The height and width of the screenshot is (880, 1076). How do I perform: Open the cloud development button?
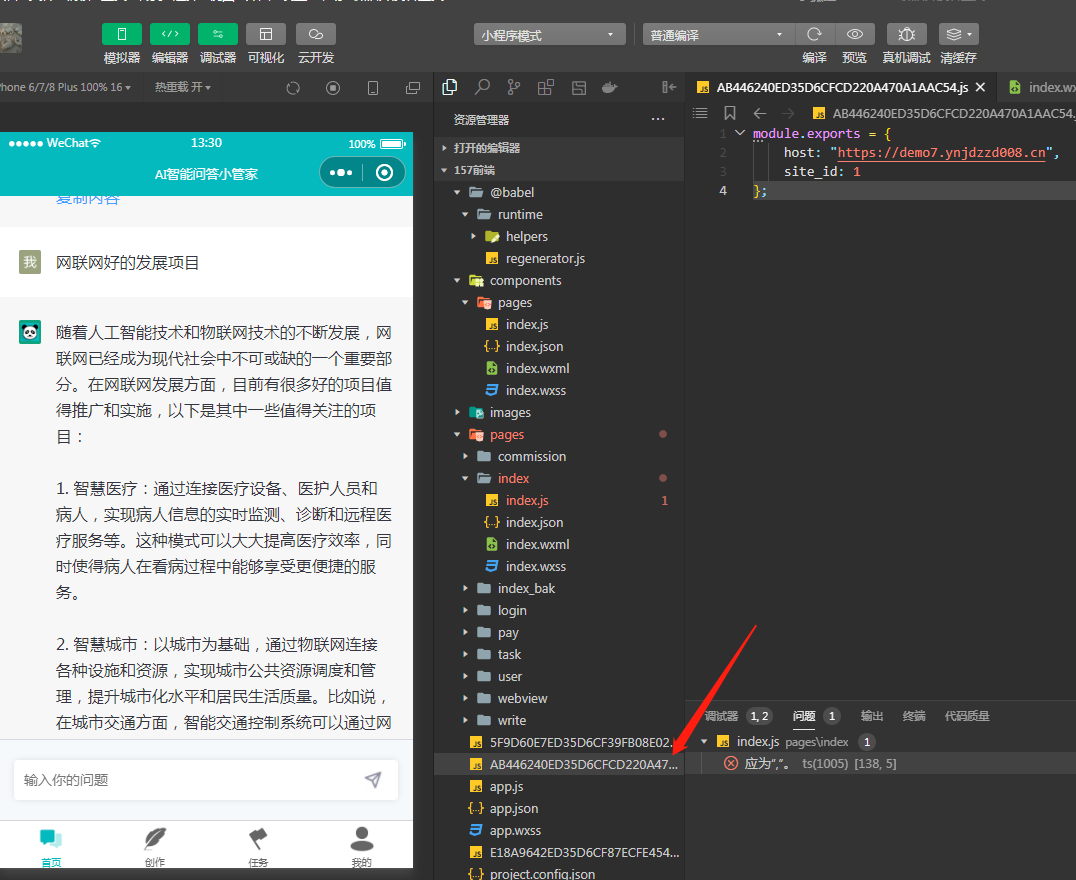click(316, 34)
